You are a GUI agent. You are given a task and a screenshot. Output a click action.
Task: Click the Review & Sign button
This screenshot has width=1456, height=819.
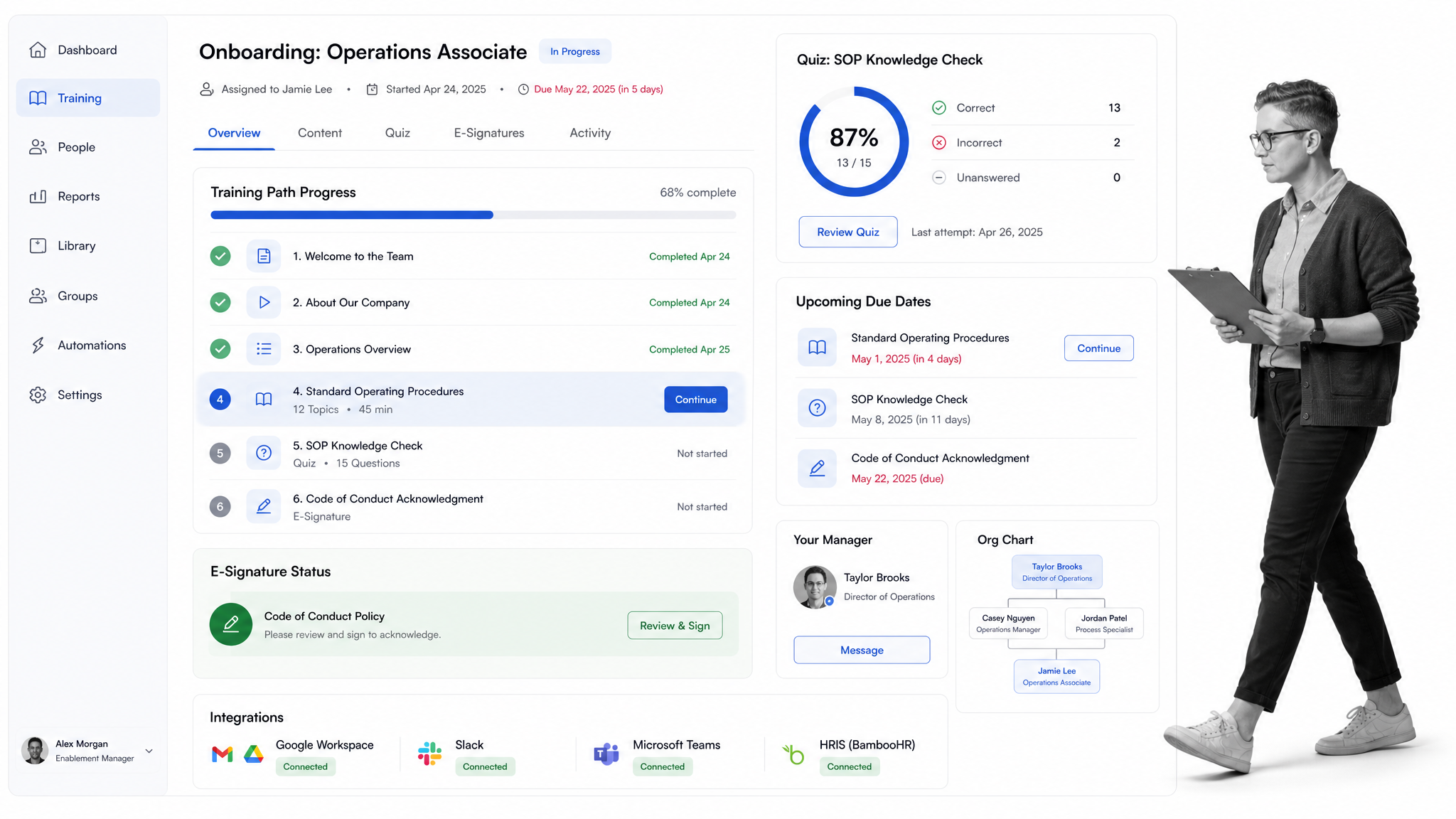[x=675, y=626]
